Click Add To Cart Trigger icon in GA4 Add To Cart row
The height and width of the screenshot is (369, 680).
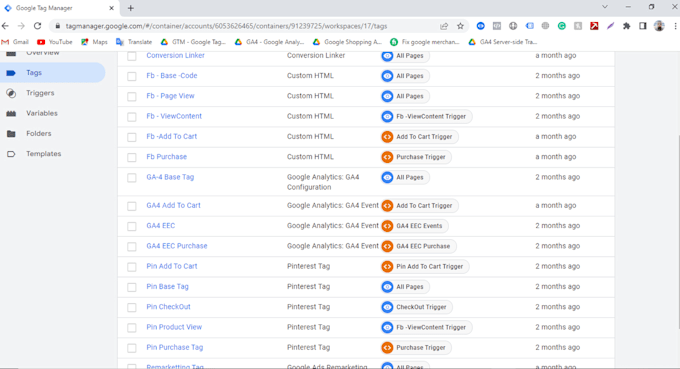point(387,206)
